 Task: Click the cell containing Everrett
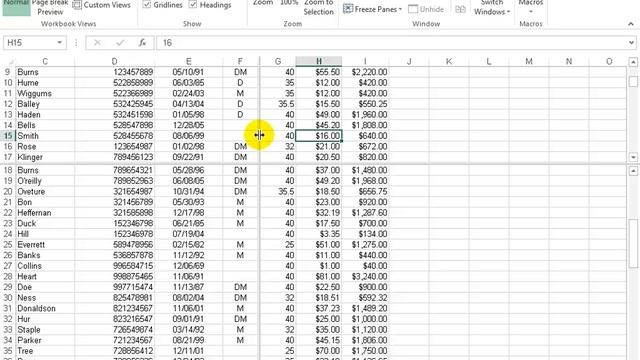pyautogui.click(x=45, y=244)
